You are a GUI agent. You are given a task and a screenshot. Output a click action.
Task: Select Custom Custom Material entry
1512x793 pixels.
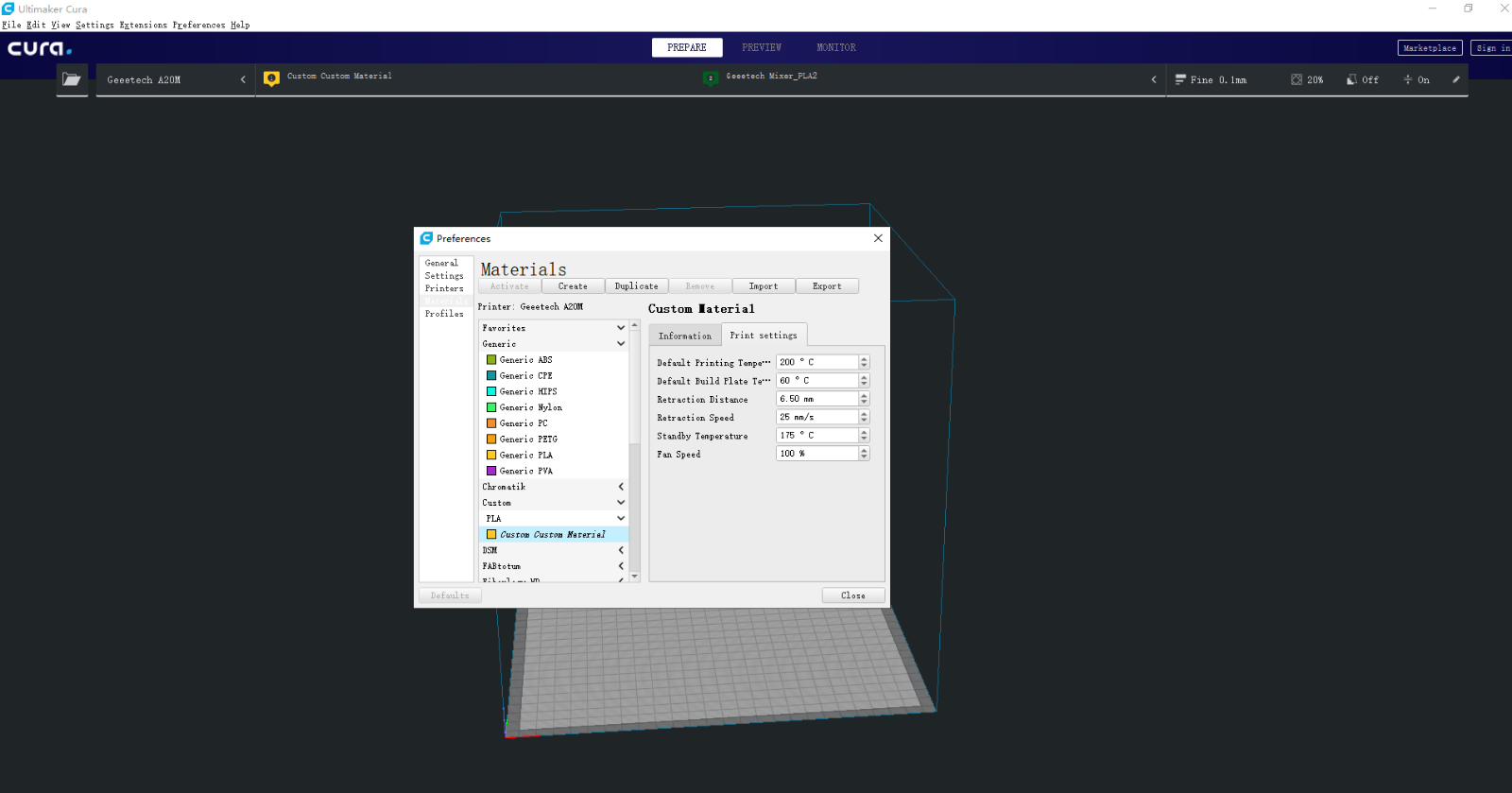click(x=554, y=534)
